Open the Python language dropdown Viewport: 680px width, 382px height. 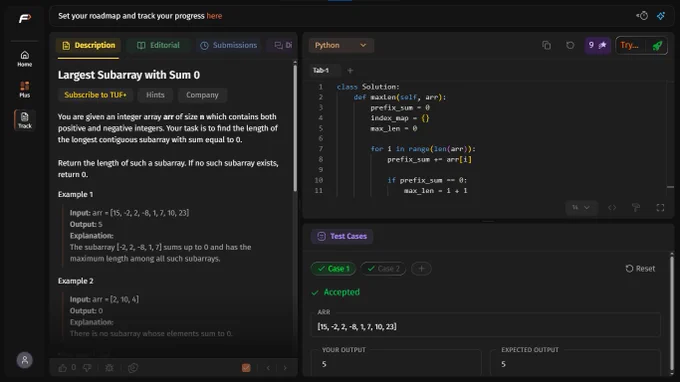coord(341,45)
